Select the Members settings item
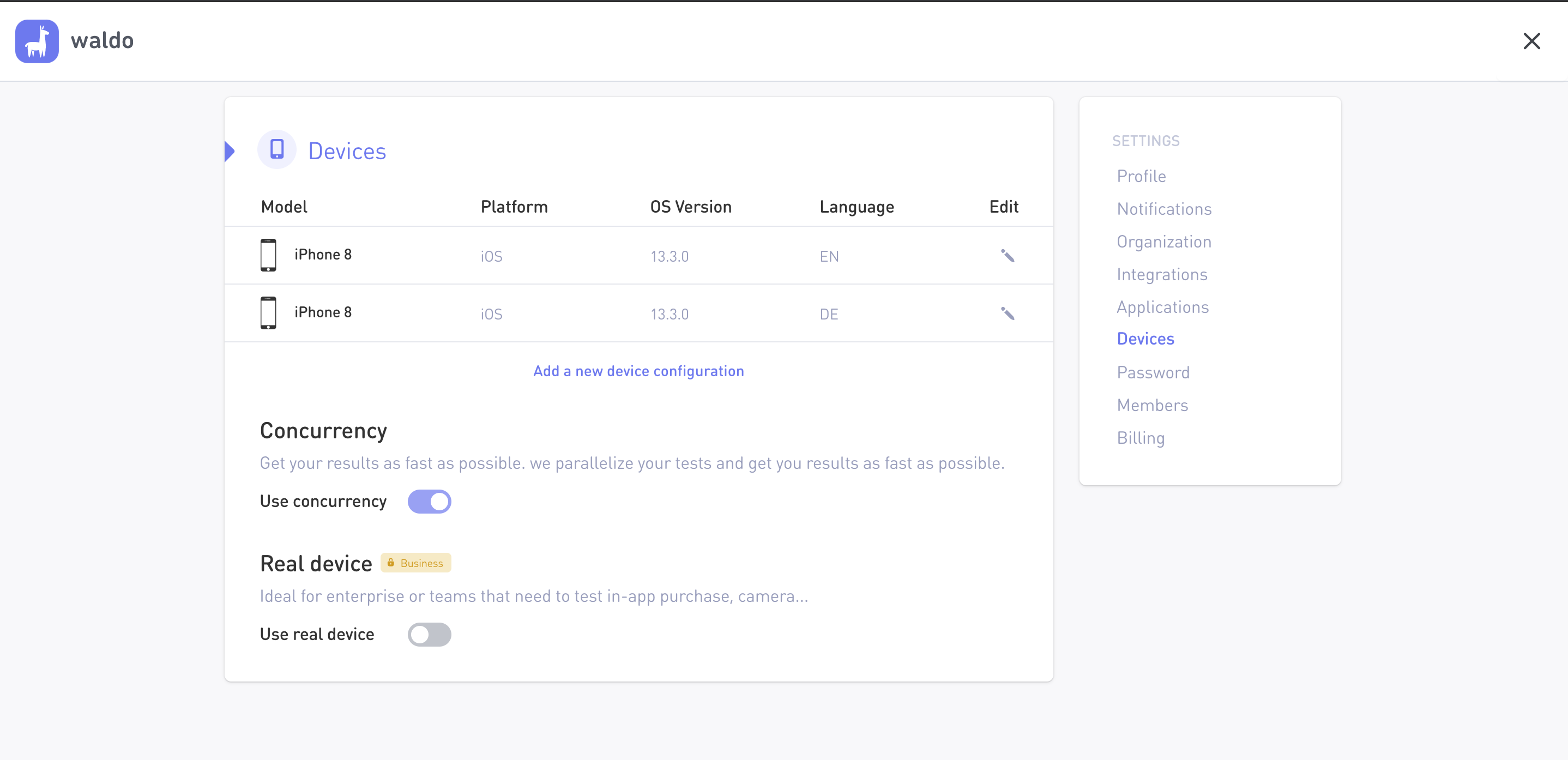The height and width of the screenshot is (760, 1568). [x=1152, y=405]
